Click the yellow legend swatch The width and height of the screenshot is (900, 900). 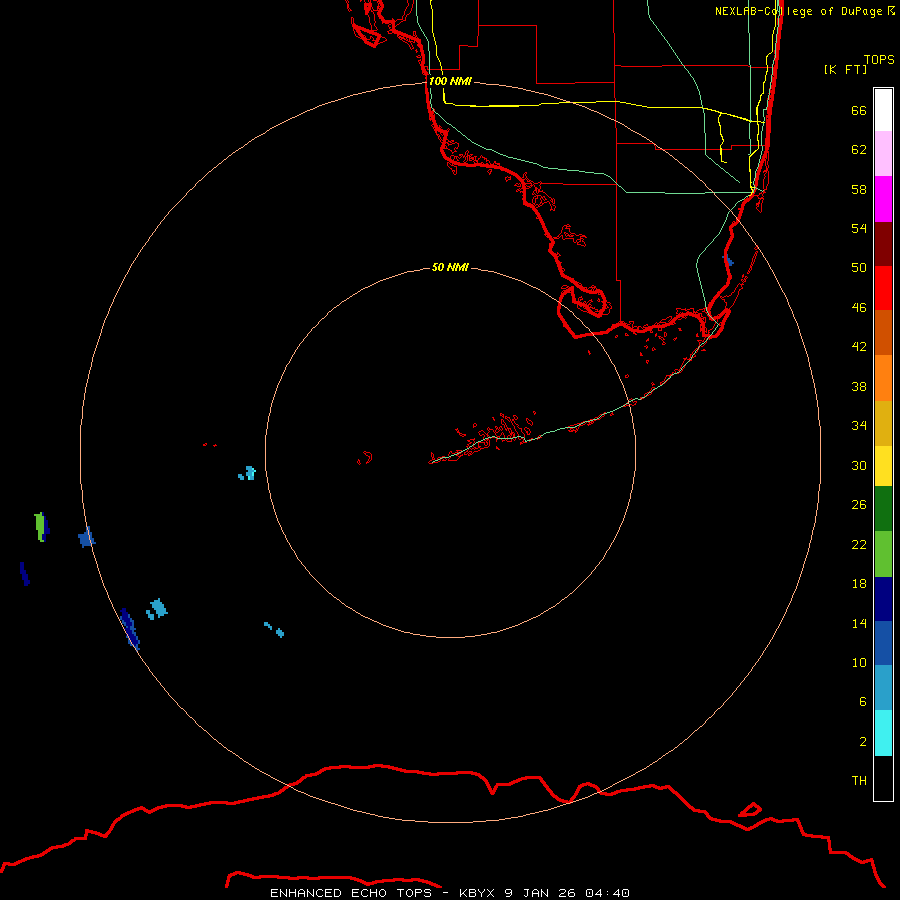883,466
